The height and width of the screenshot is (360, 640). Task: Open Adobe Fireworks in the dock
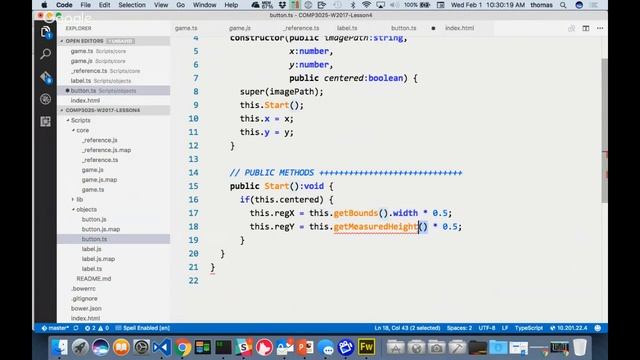(366, 347)
